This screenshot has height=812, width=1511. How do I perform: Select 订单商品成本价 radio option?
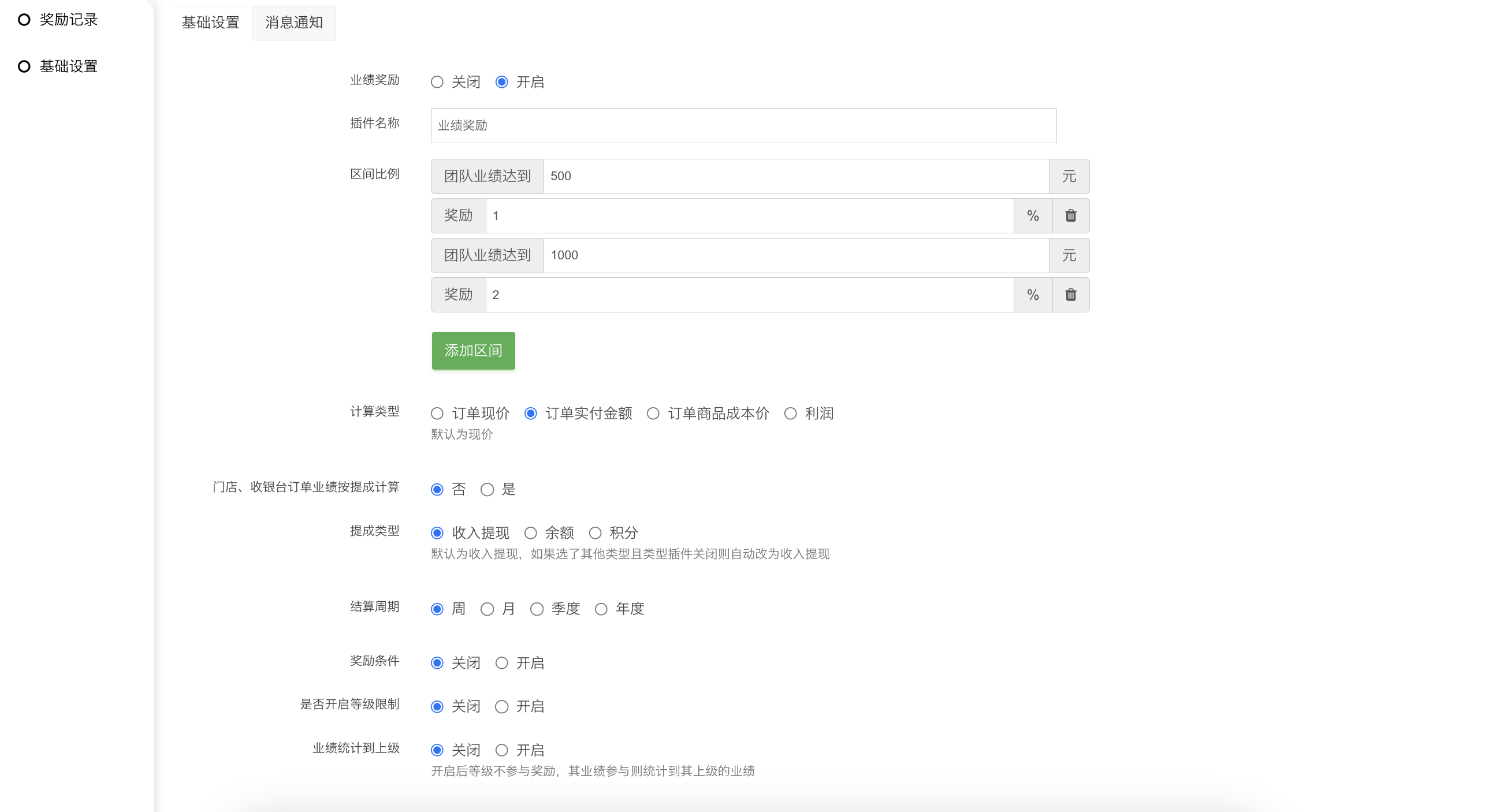[653, 414]
